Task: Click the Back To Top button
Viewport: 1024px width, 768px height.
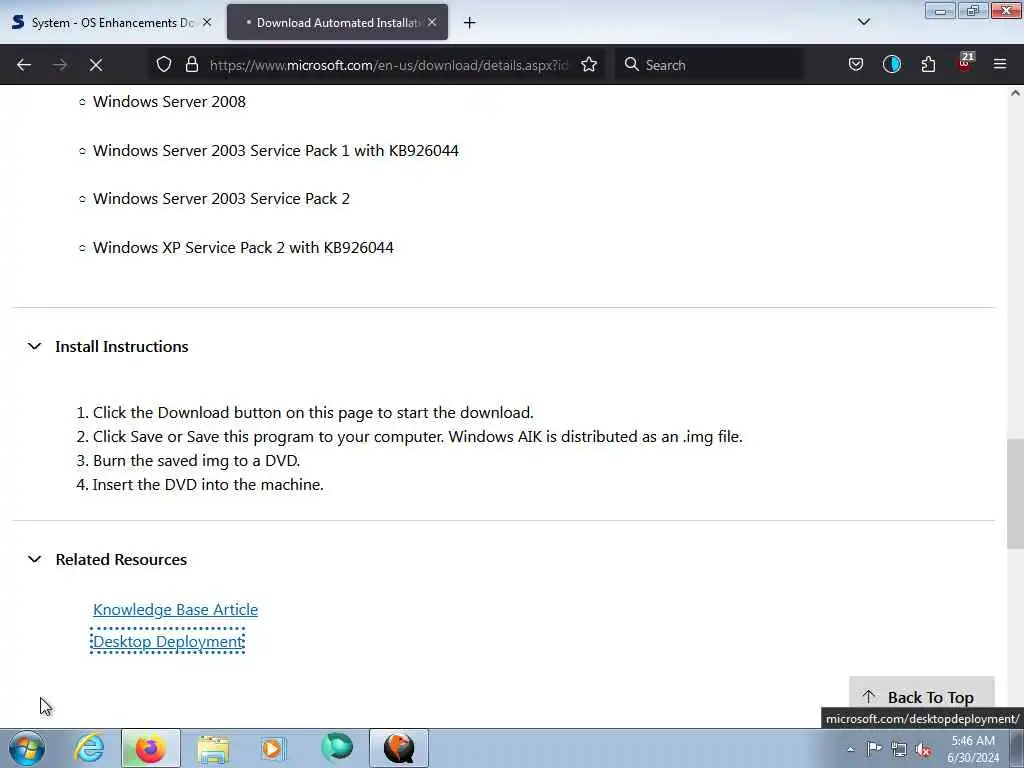Action: [x=921, y=696]
